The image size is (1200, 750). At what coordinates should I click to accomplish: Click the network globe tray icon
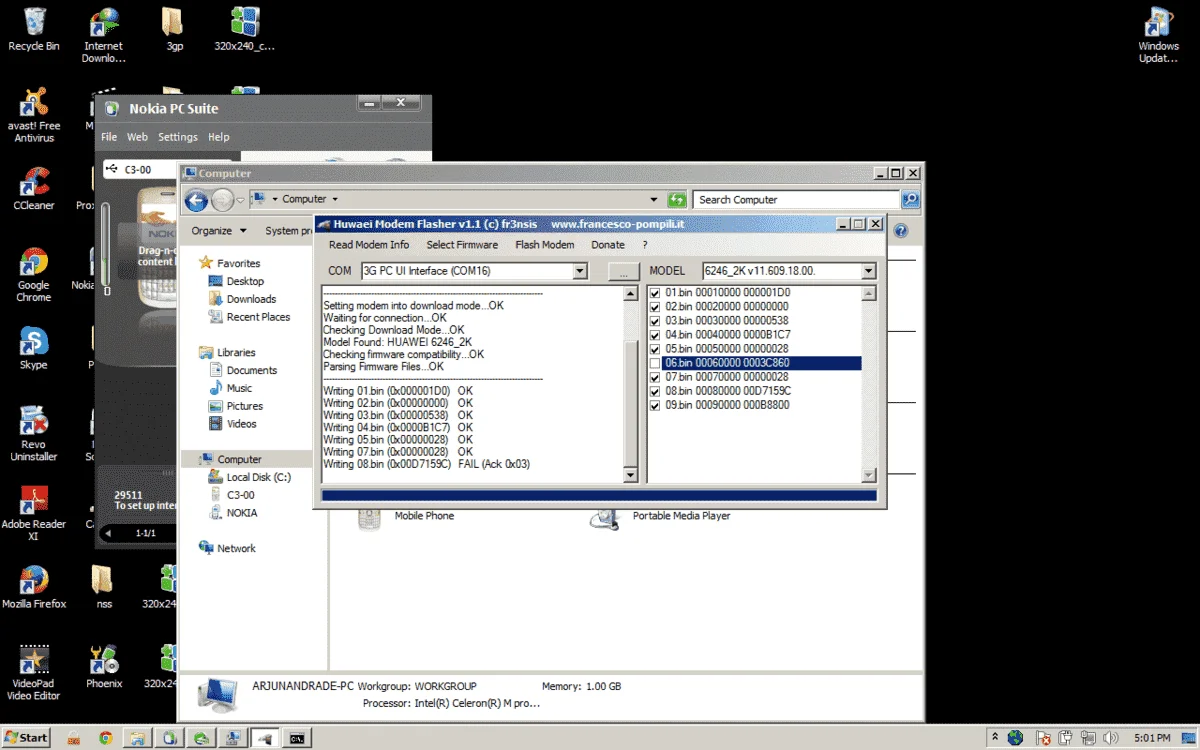pos(1016,738)
